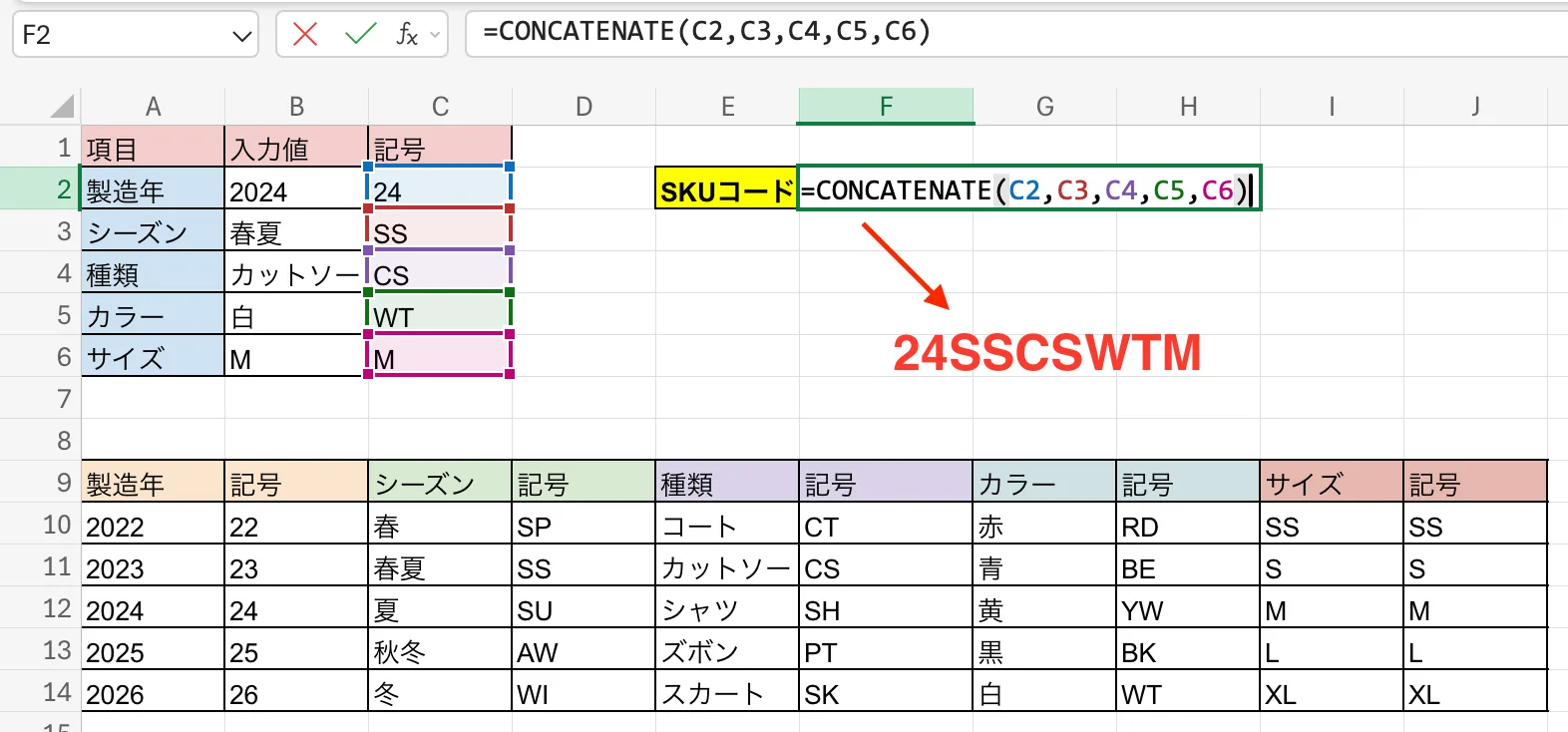Click cell H14 containing WT

click(x=1187, y=694)
